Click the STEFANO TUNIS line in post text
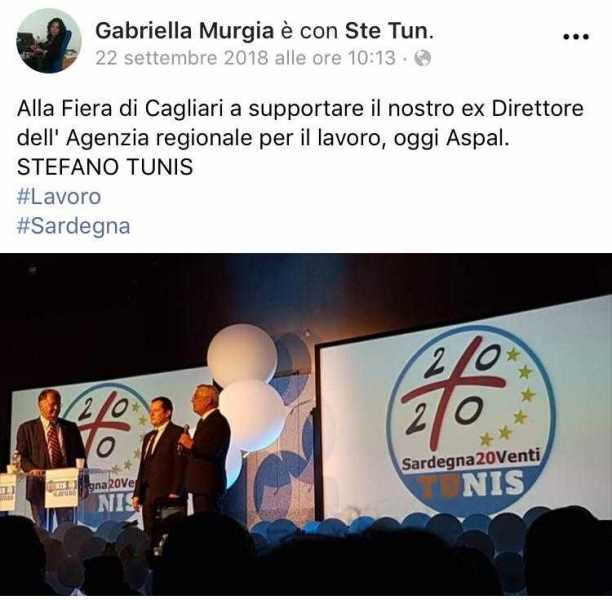This screenshot has height=600, width=612. pos(105,167)
